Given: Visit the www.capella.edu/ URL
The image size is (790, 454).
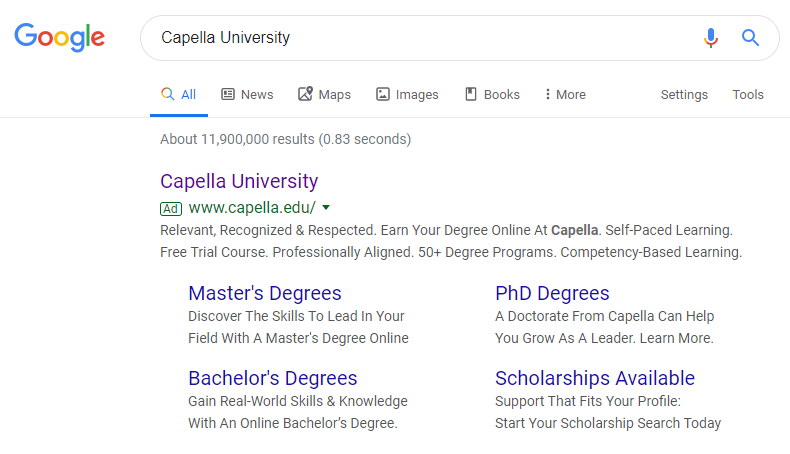Looking at the screenshot, I should [252, 207].
